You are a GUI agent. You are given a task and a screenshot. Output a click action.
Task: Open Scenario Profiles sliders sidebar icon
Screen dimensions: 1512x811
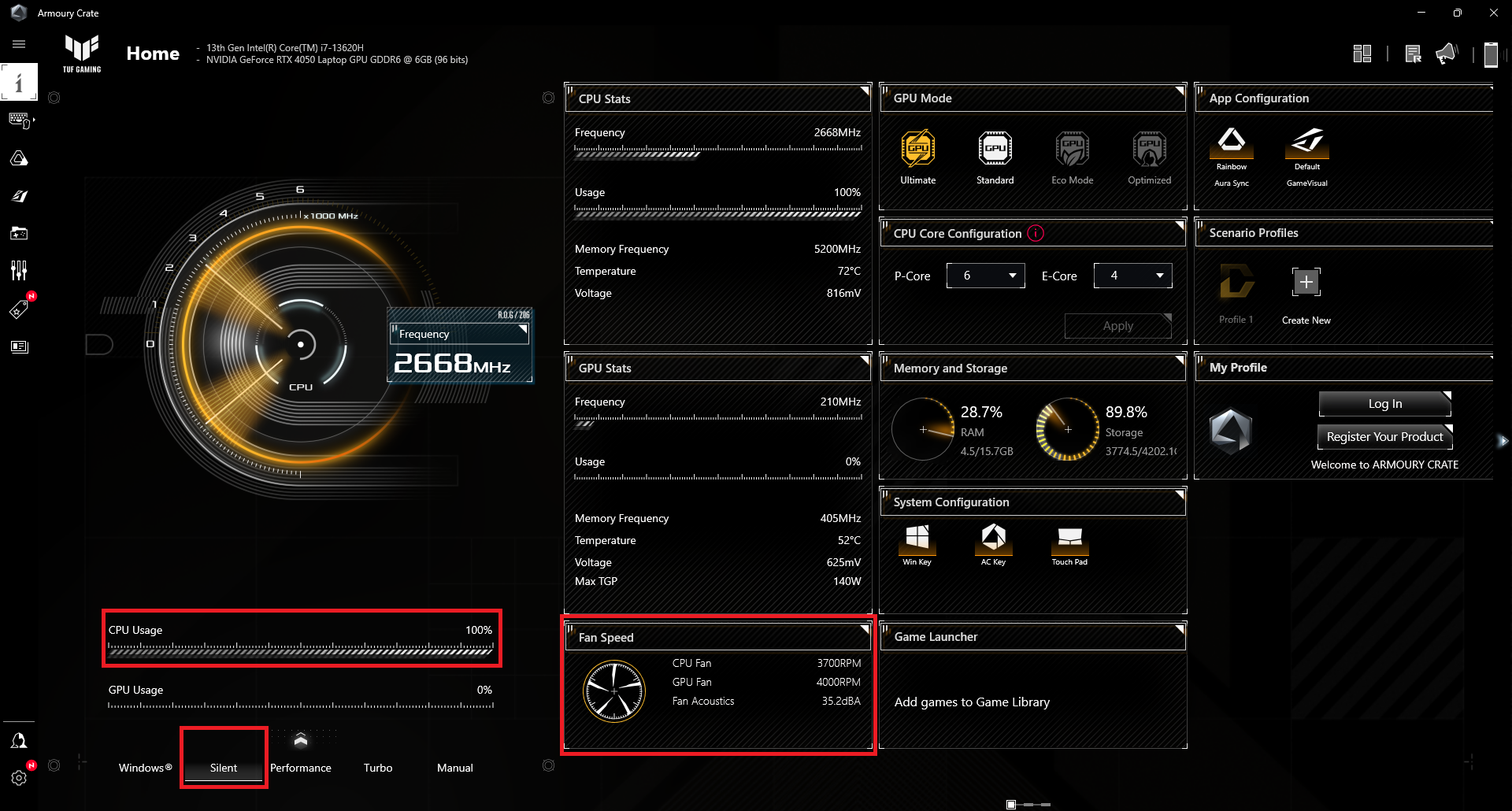(x=19, y=271)
